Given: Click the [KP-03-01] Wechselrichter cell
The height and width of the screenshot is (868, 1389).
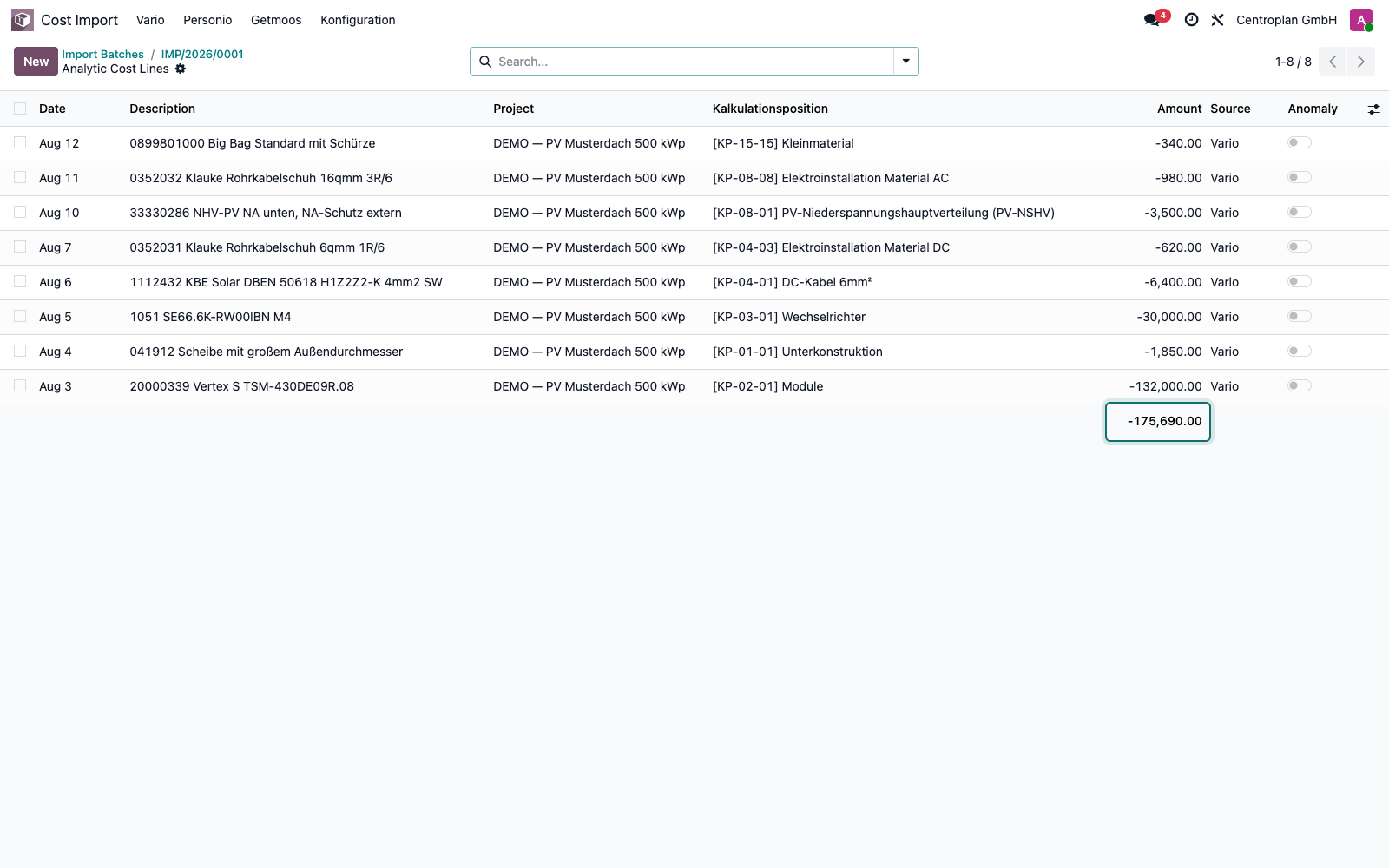Looking at the screenshot, I should pyautogui.click(x=789, y=317).
